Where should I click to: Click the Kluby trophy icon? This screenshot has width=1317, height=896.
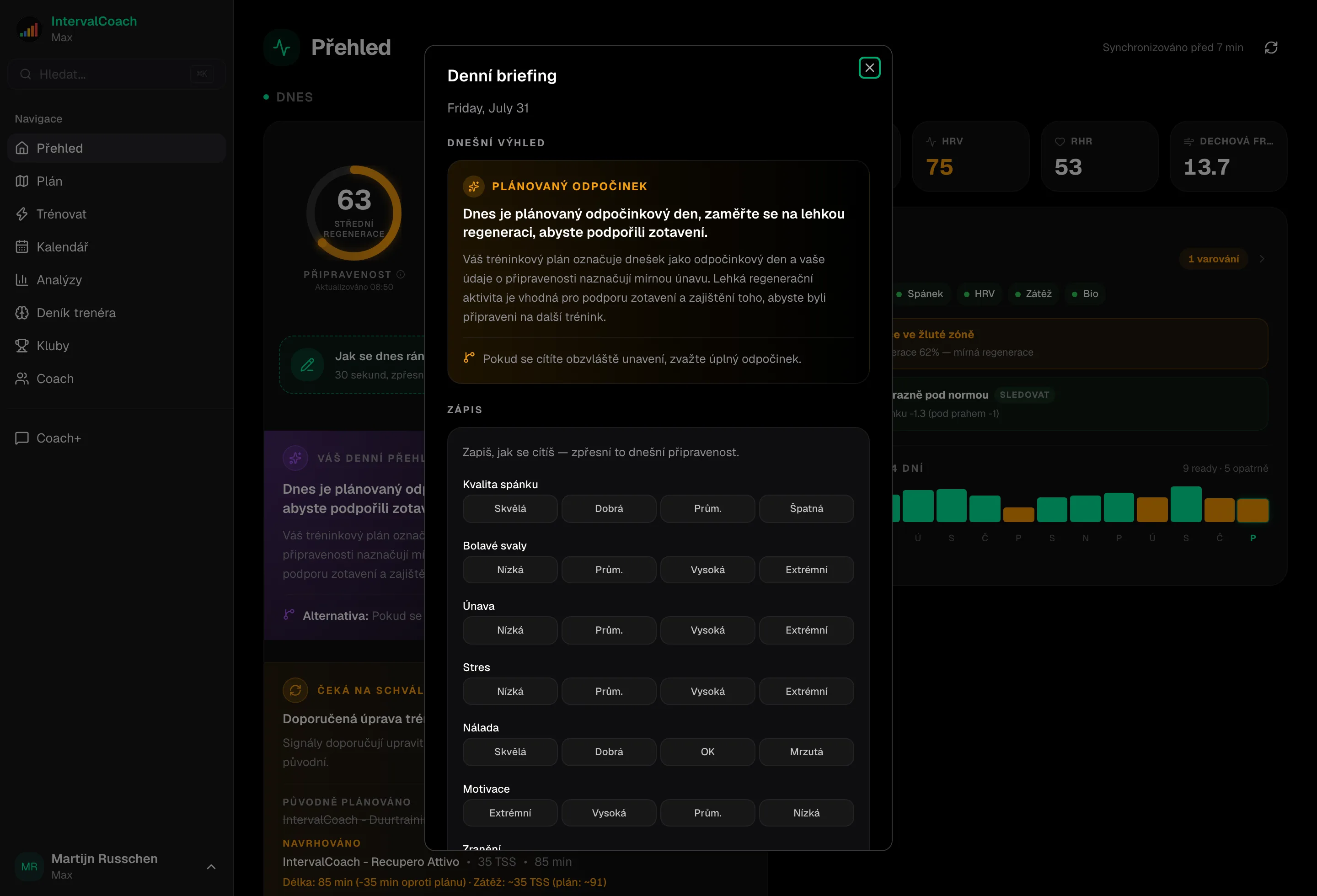22,346
